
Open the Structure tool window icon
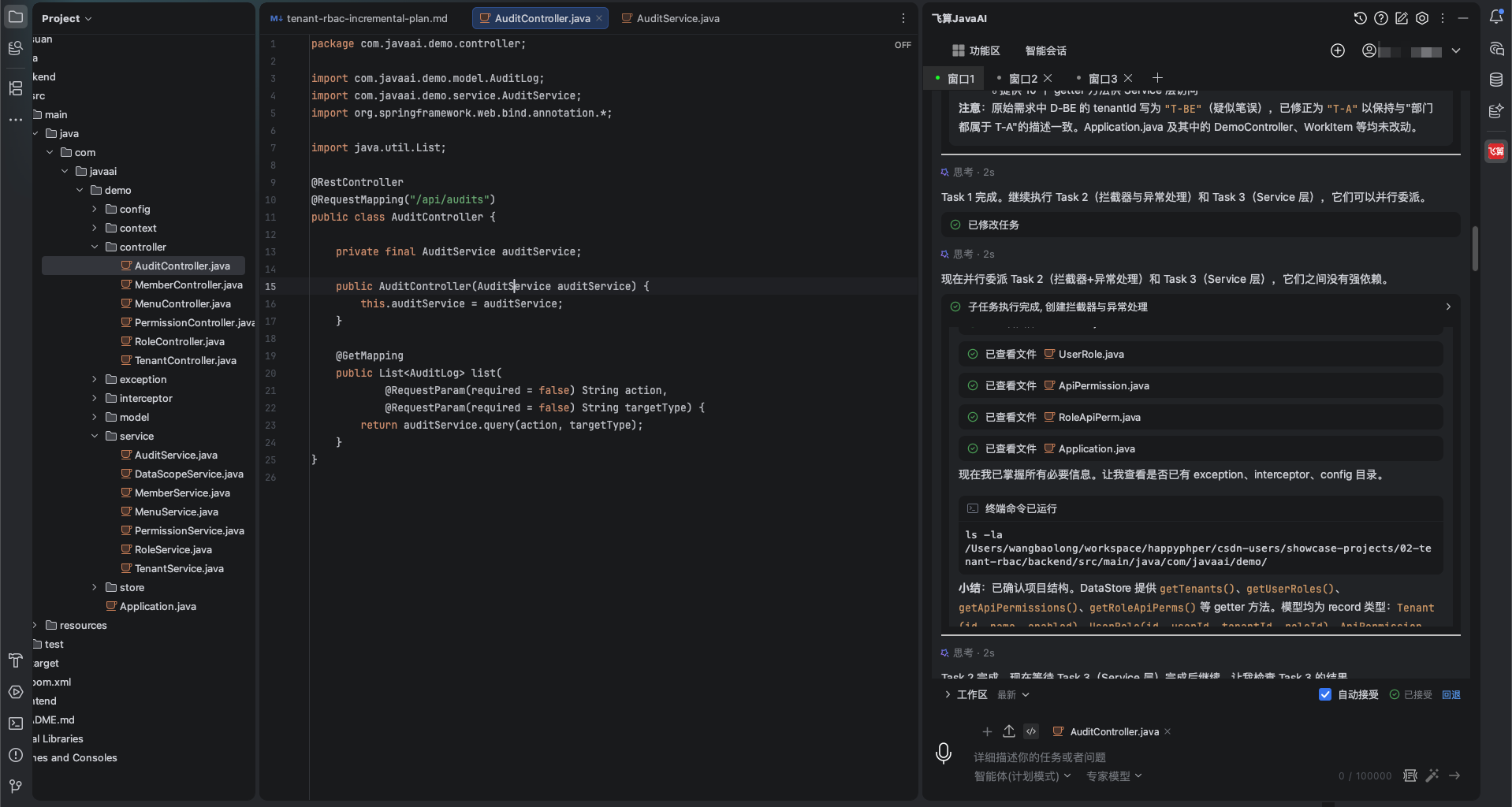click(16, 88)
